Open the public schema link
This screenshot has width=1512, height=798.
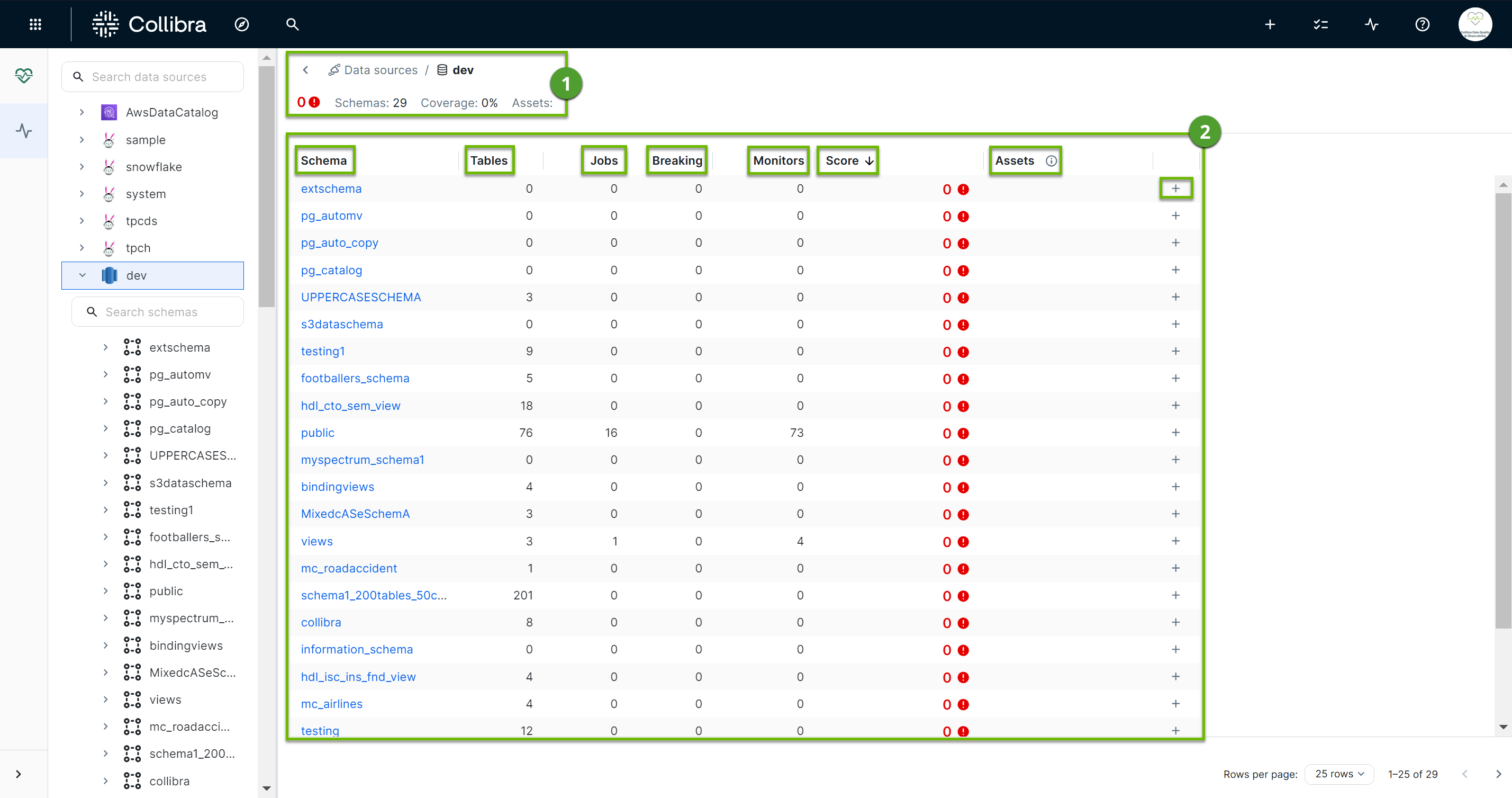tap(318, 433)
